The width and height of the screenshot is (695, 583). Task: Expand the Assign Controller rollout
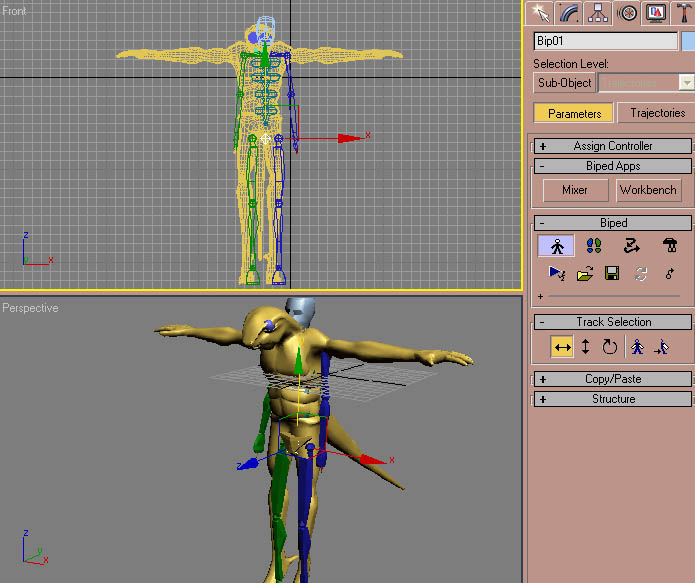[x=612, y=146]
